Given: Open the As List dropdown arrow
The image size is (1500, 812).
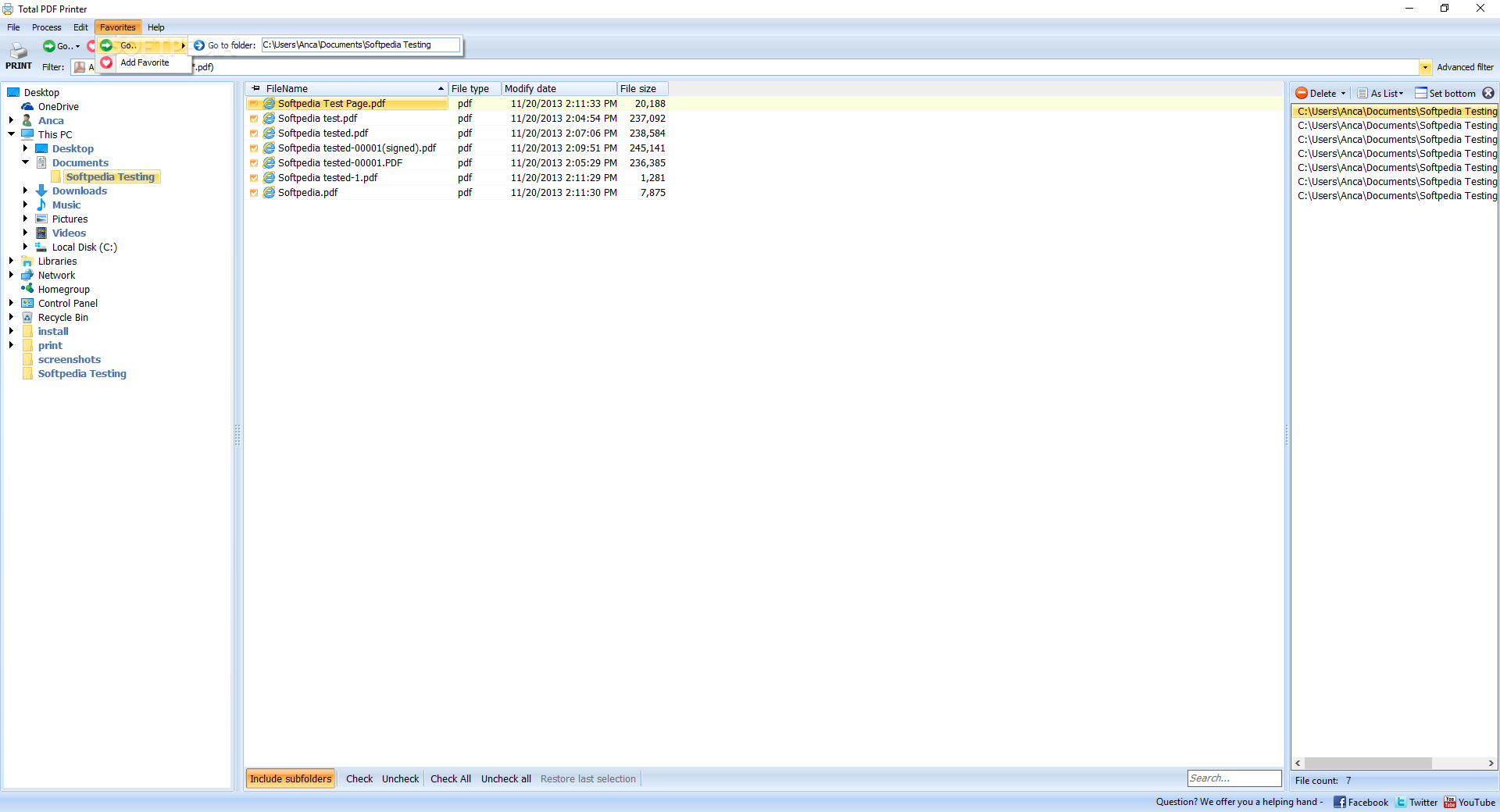Looking at the screenshot, I should 1401,94.
